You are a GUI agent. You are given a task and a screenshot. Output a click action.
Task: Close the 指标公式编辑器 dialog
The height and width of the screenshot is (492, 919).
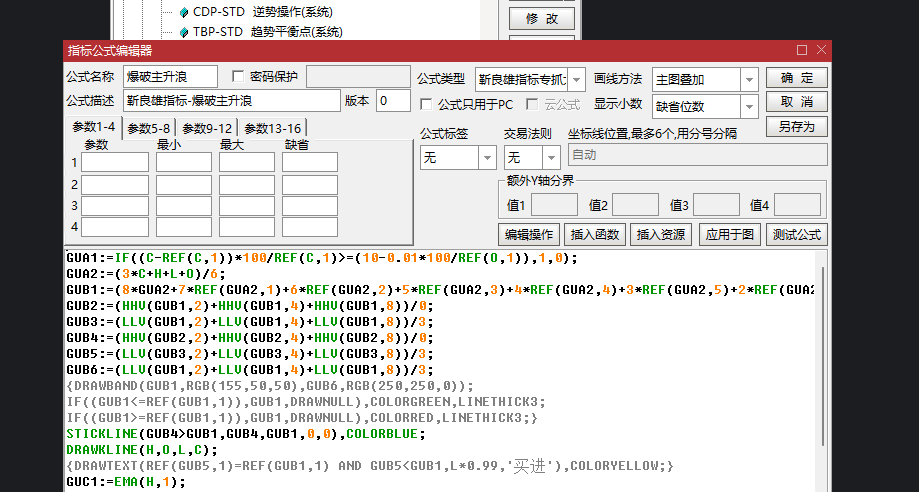click(x=822, y=50)
